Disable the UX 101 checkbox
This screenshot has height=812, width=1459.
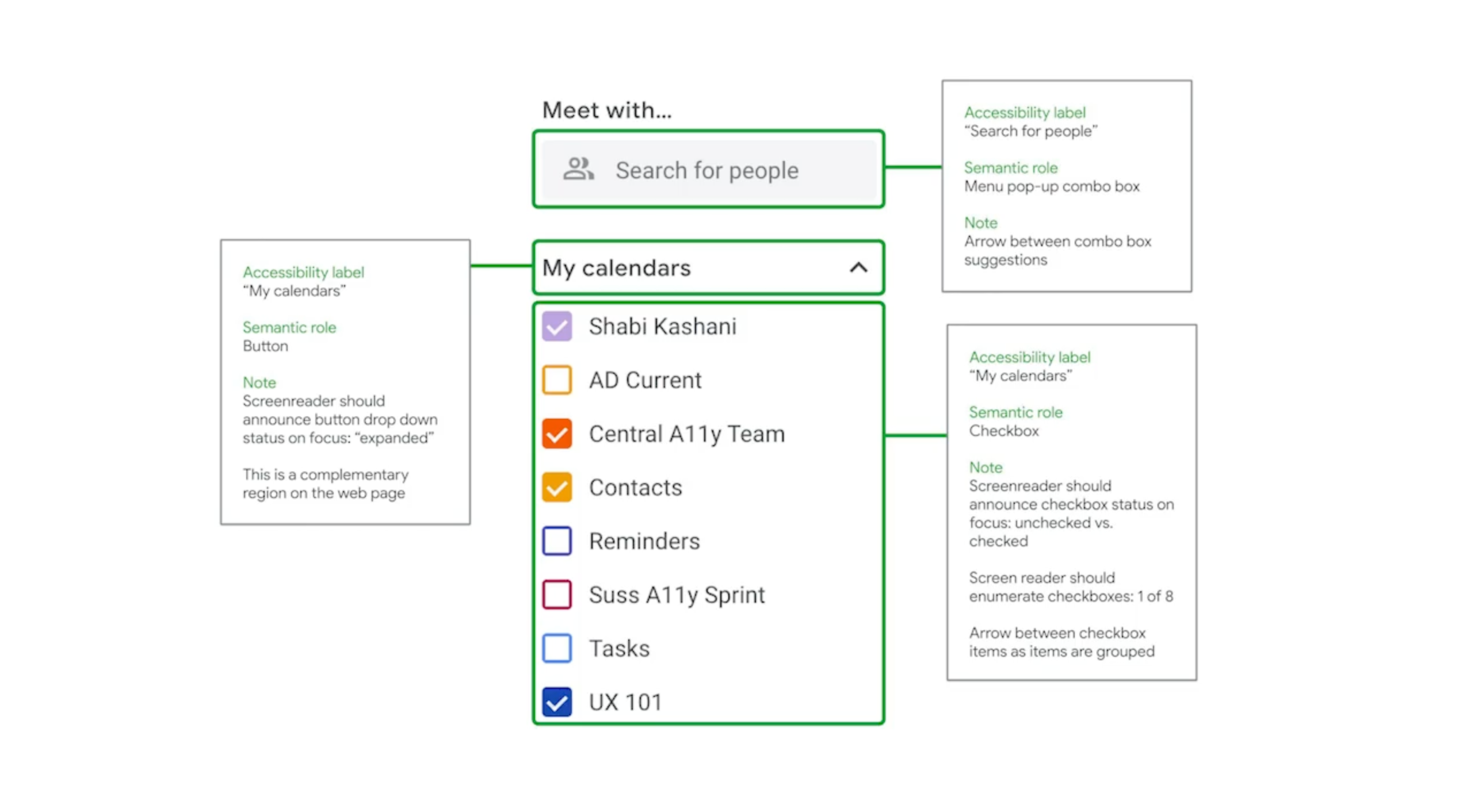pos(556,702)
